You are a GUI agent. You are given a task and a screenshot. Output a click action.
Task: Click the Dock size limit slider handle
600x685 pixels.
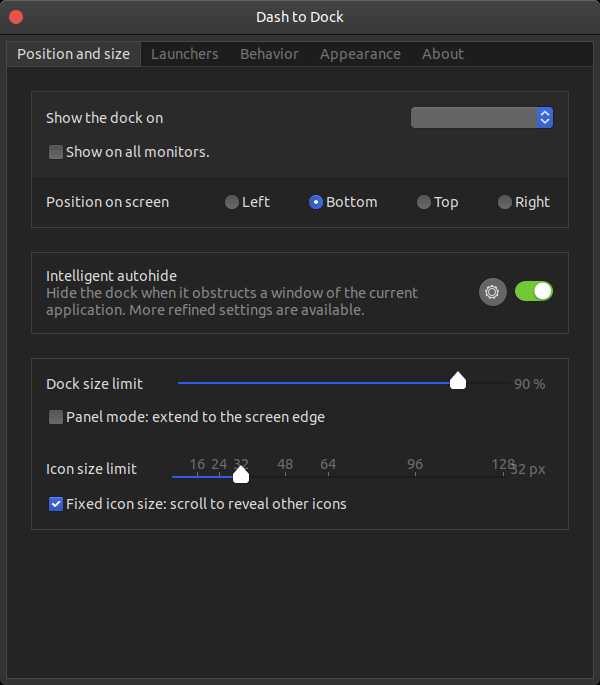point(458,381)
